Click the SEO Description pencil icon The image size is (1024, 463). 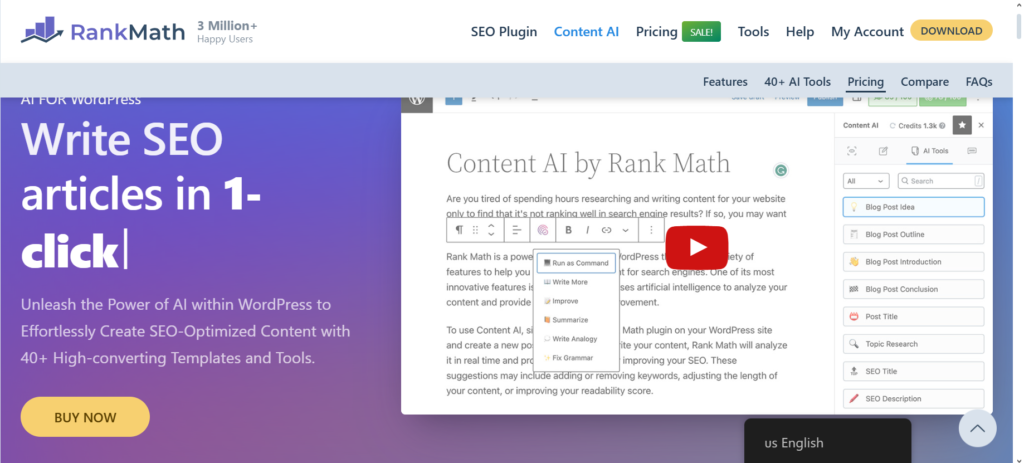tap(853, 398)
